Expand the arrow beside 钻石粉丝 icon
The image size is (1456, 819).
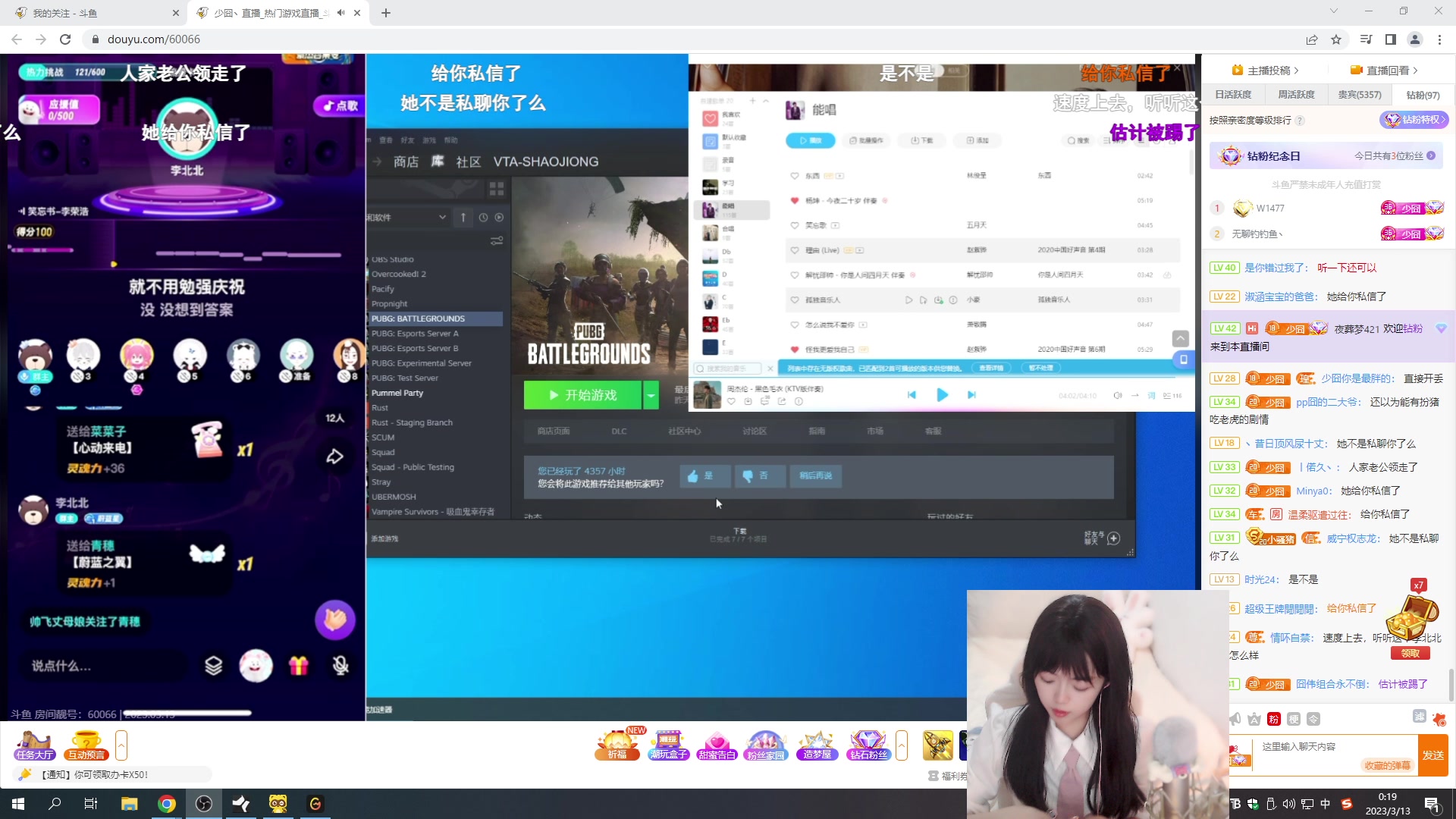pos(902,745)
